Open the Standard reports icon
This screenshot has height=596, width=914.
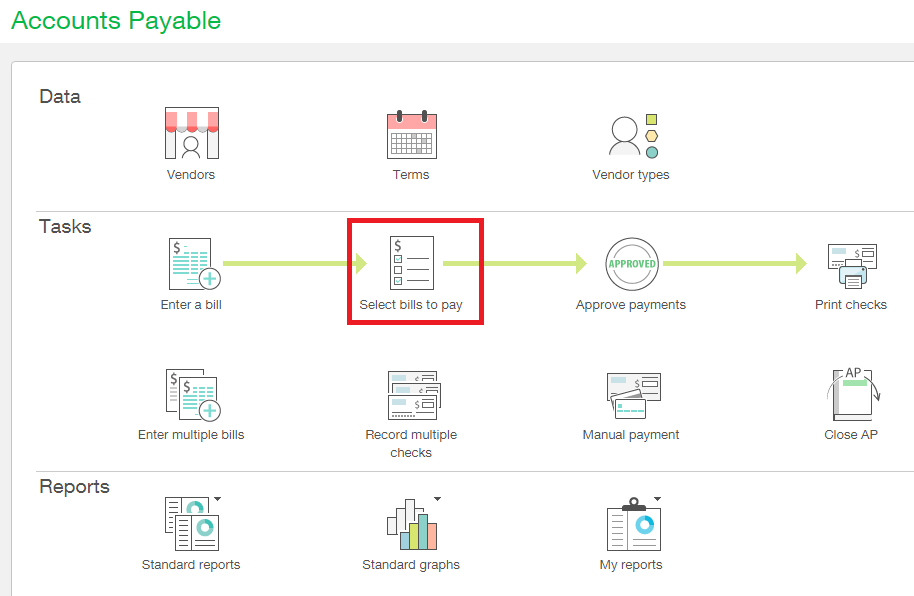[x=191, y=525]
